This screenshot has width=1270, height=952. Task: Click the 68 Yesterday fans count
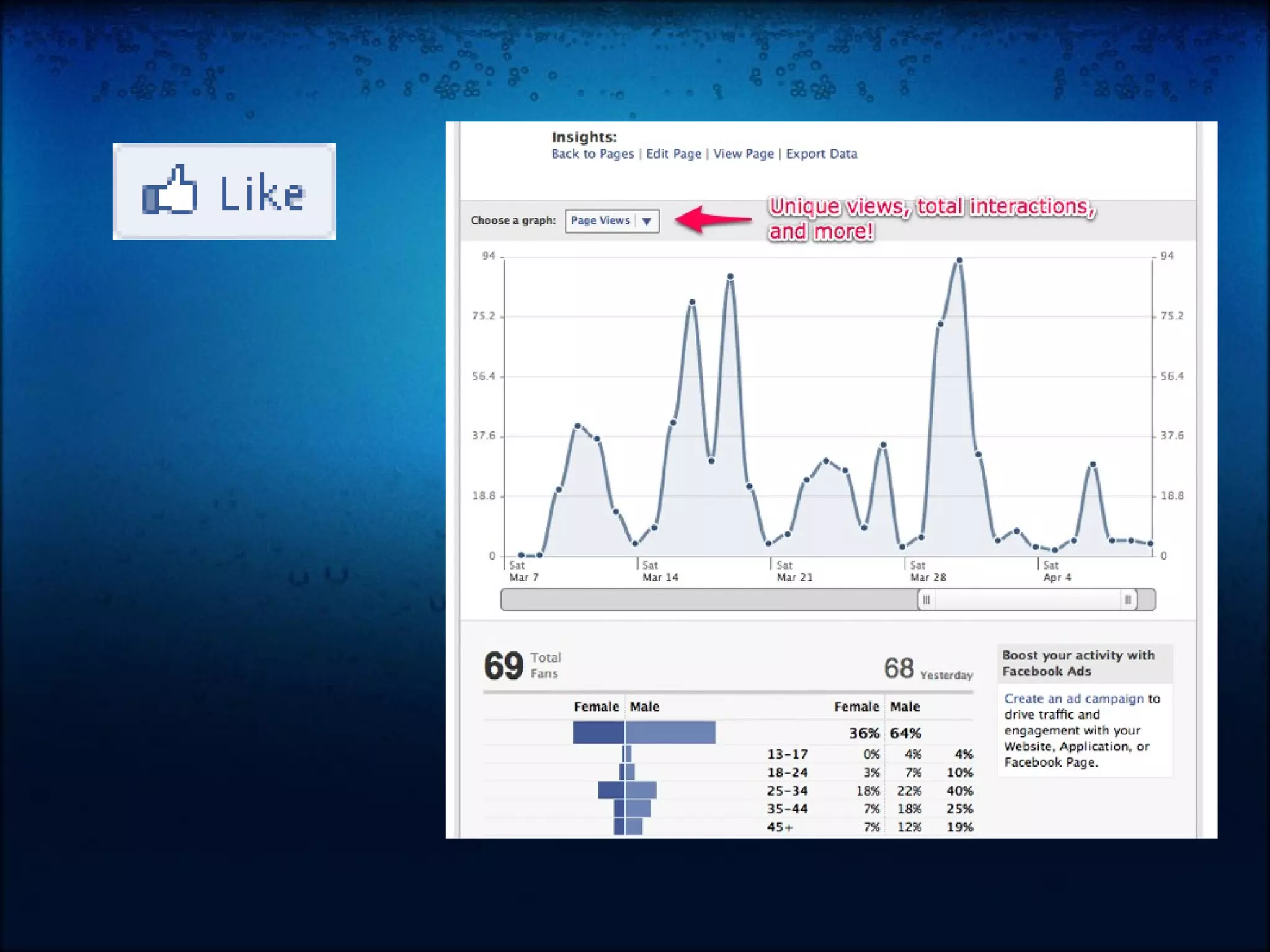point(899,668)
